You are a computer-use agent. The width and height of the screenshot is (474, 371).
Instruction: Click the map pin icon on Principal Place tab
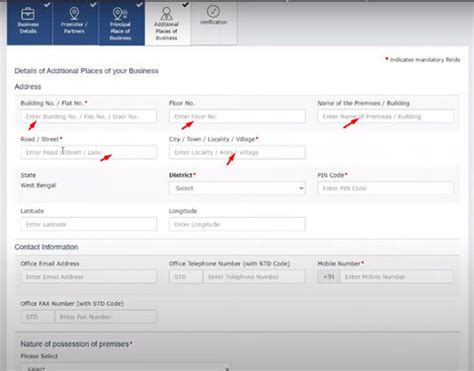click(120, 14)
